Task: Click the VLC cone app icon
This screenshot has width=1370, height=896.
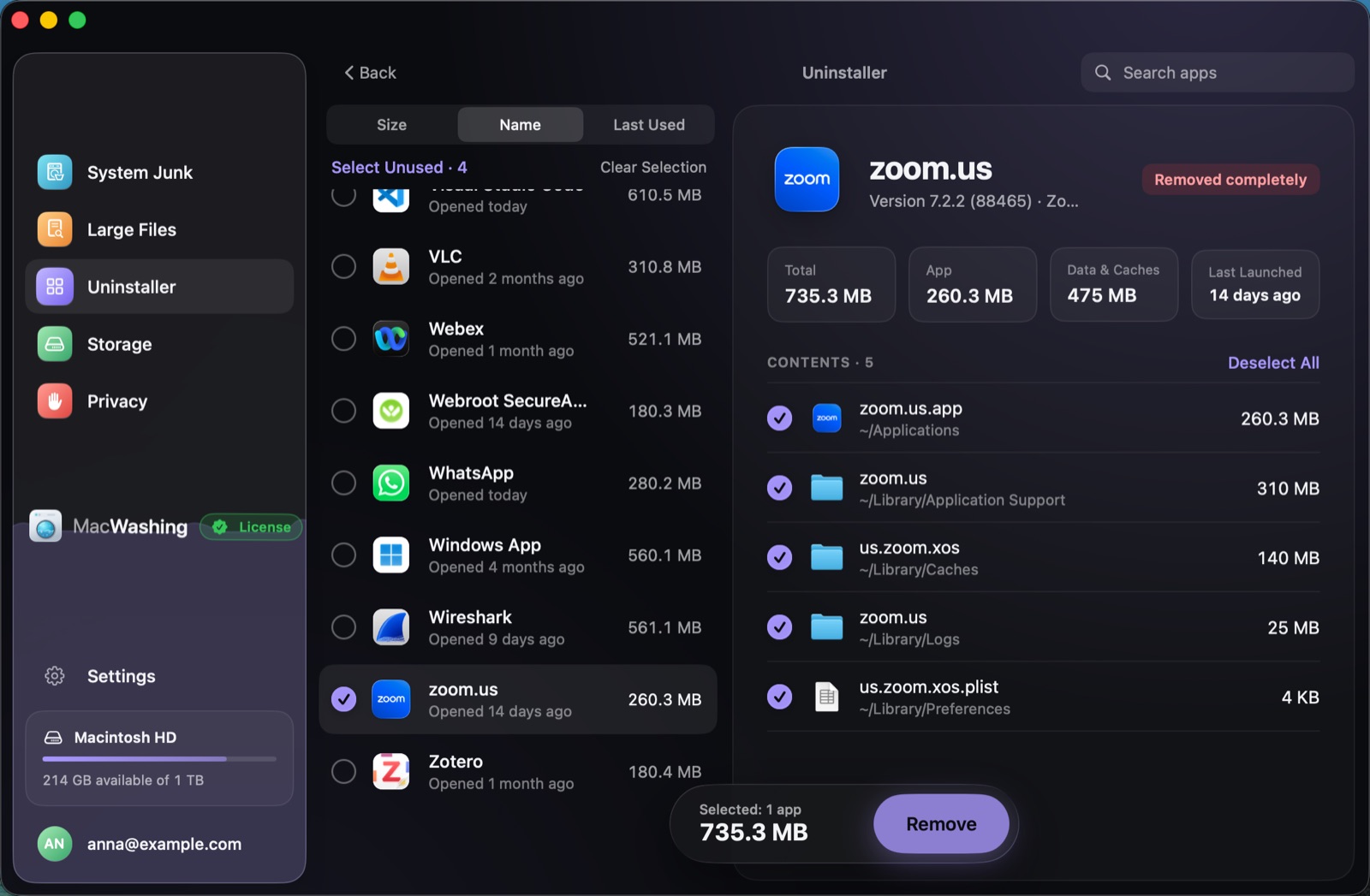Action: pos(391,267)
